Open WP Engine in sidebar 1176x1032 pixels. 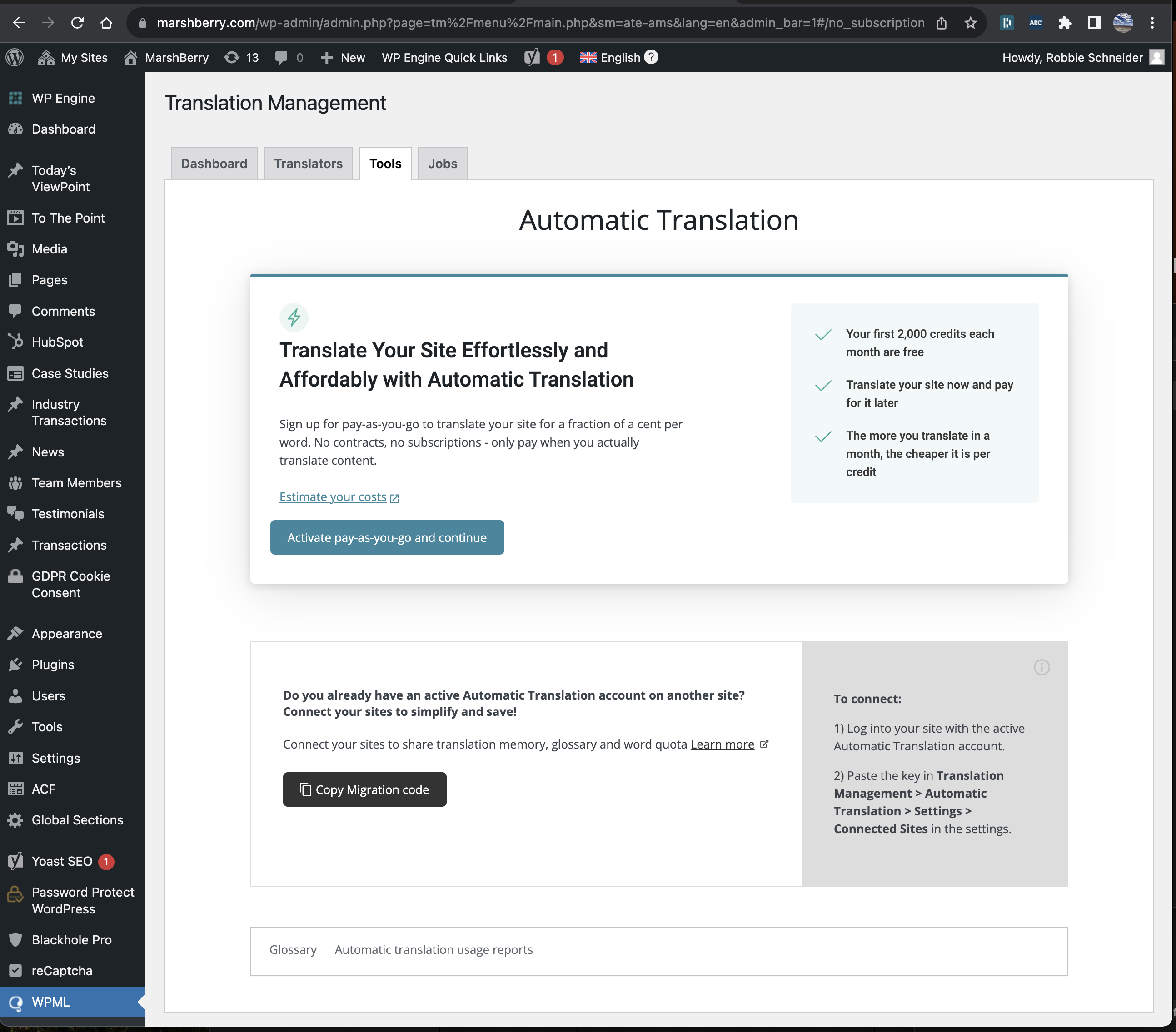pos(72,99)
